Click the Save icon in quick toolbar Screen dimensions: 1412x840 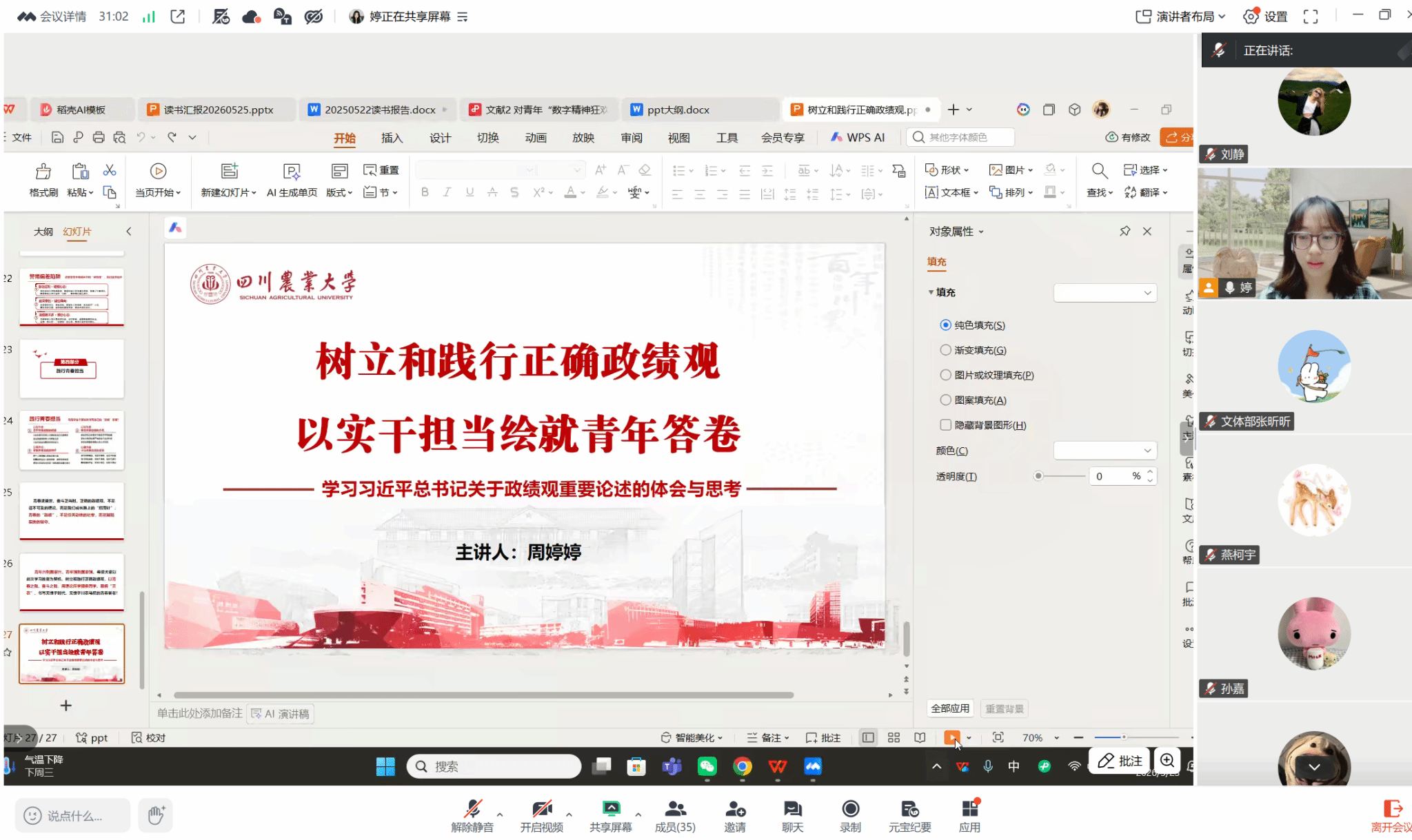(x=57, y=137)
